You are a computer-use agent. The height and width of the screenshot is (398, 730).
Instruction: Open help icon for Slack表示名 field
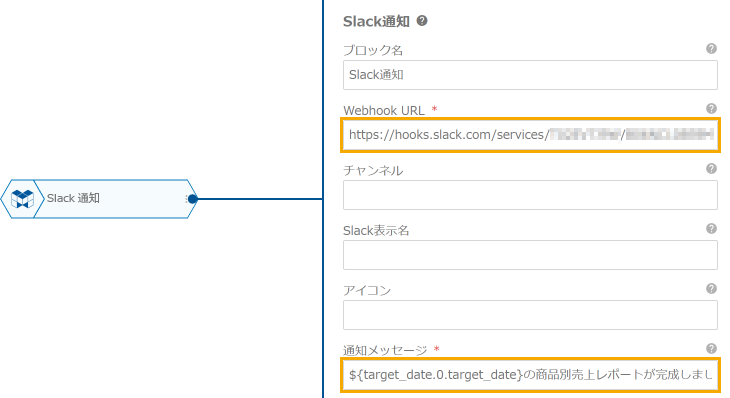(711, 229)
